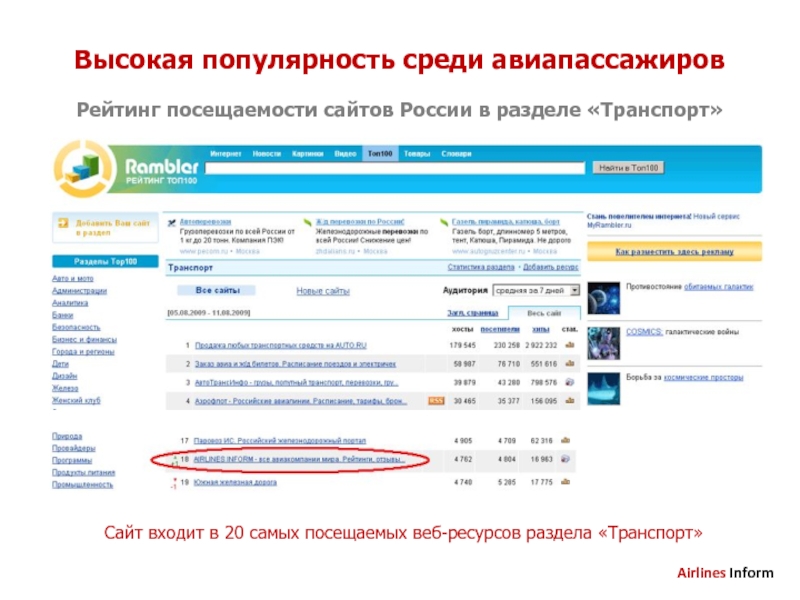This screenshot has height=600, width=800.
Task: Click the Top100 search input field
Action: point(395,168)
